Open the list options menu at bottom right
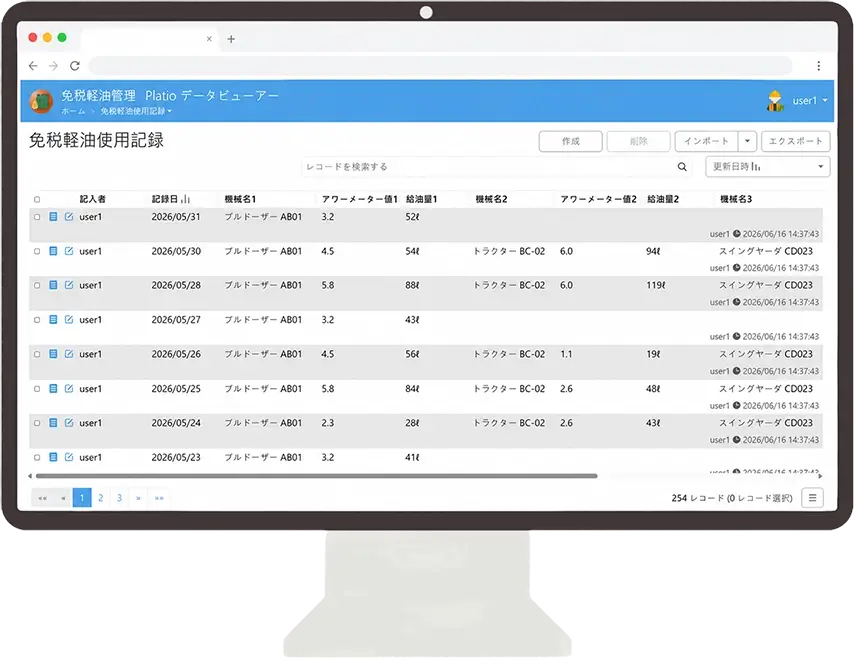Viewport: 854px width, 658px height. [812, 498]
